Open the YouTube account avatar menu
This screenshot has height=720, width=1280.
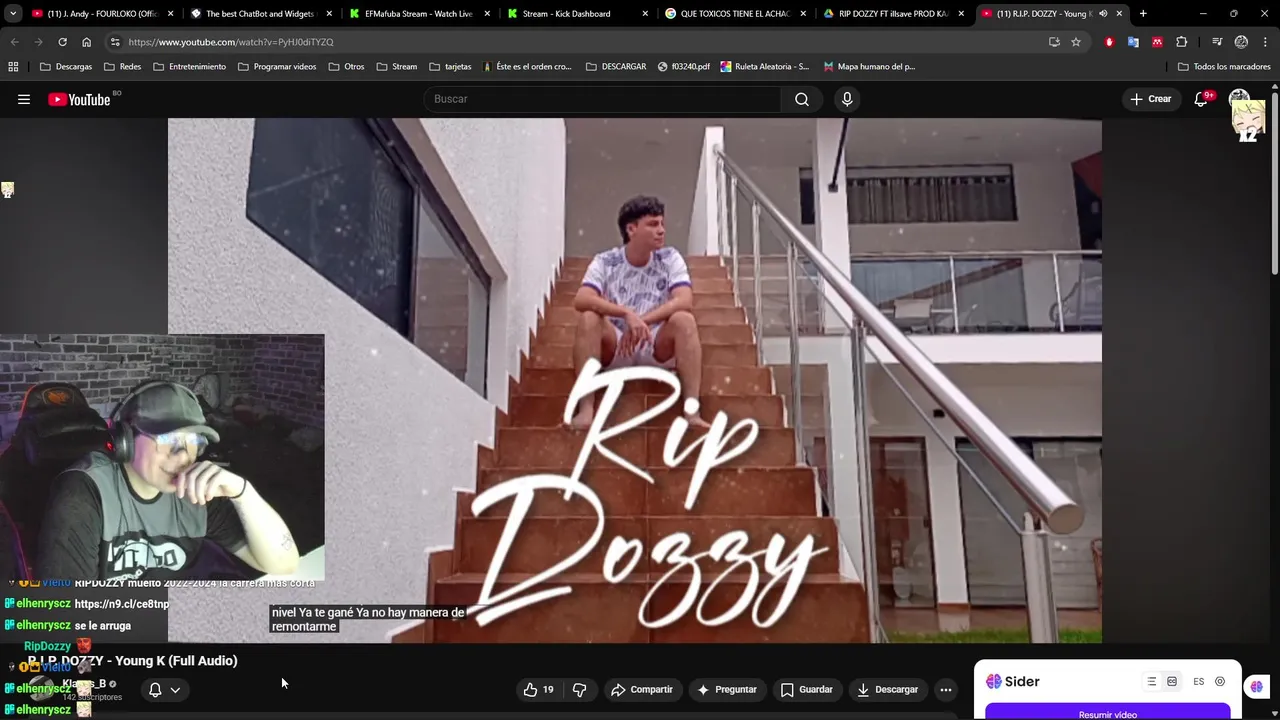pyautogui.click(x=1240, y=99)
